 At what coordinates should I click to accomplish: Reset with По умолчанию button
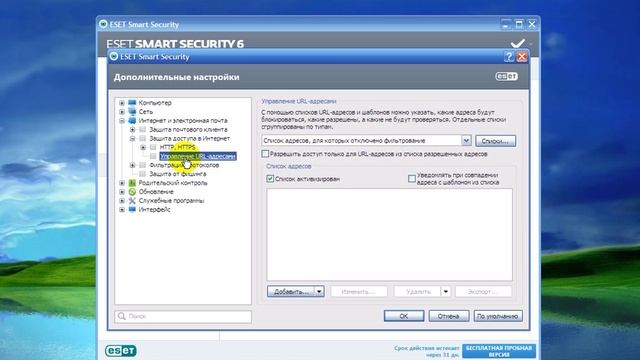coord(498,316)
